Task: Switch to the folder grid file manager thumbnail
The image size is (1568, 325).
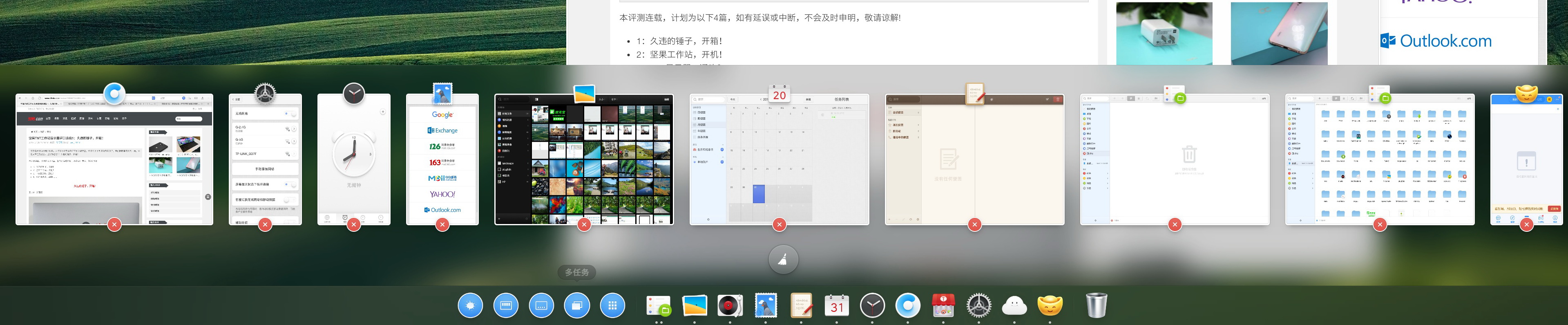Action: tap(1380, 159)
